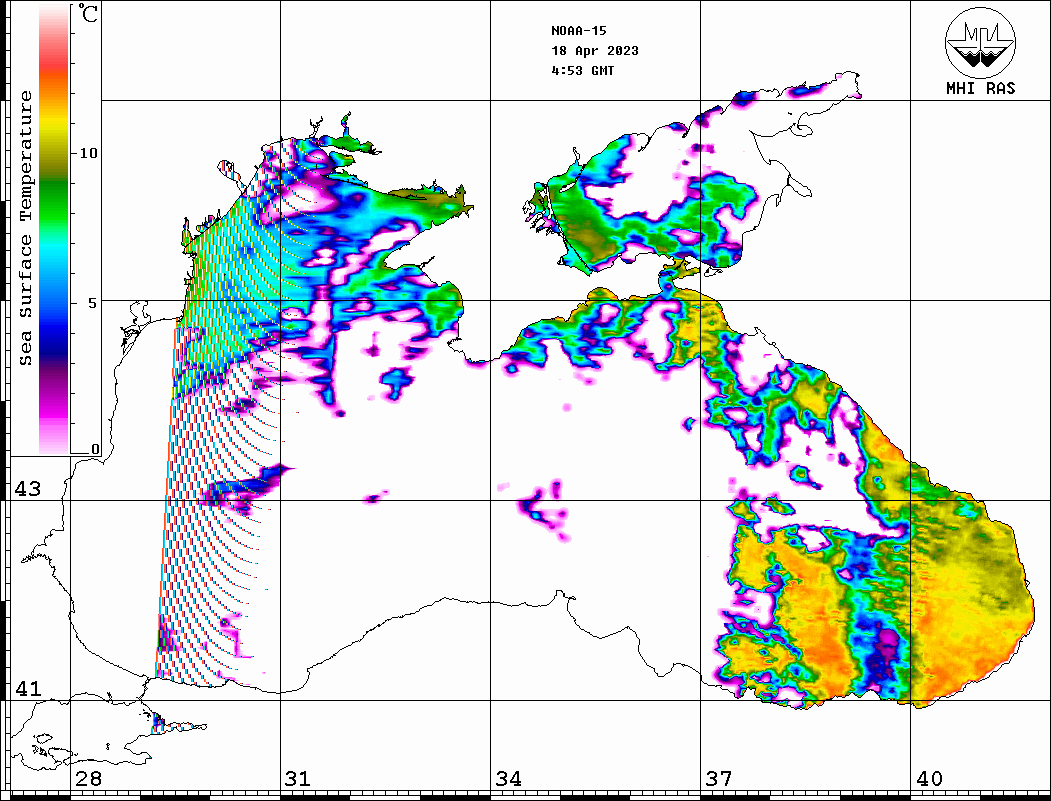
Task: Click the 'Sea Surface Temperature' vertical label
Action: click(x=25, y=229)
